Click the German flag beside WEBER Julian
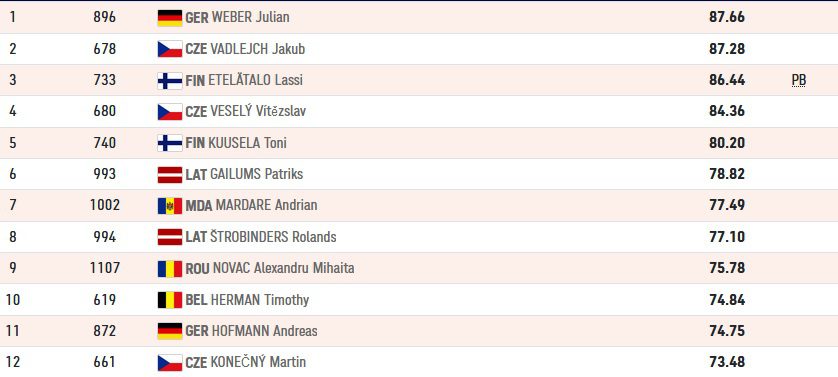The height and width of the screenshot is (377, 838). coord(170,18)
